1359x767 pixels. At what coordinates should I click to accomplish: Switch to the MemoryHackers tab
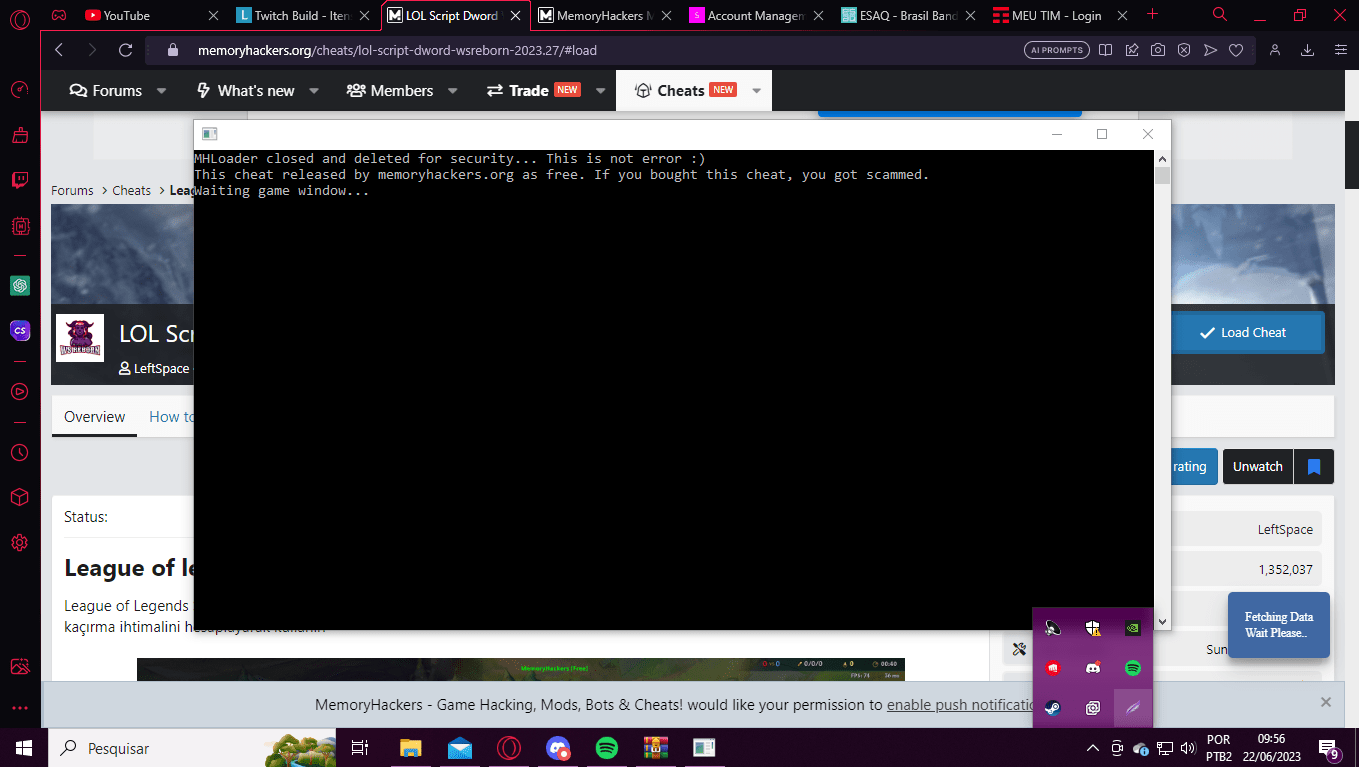pyautogui.click(x=605, y=15)
